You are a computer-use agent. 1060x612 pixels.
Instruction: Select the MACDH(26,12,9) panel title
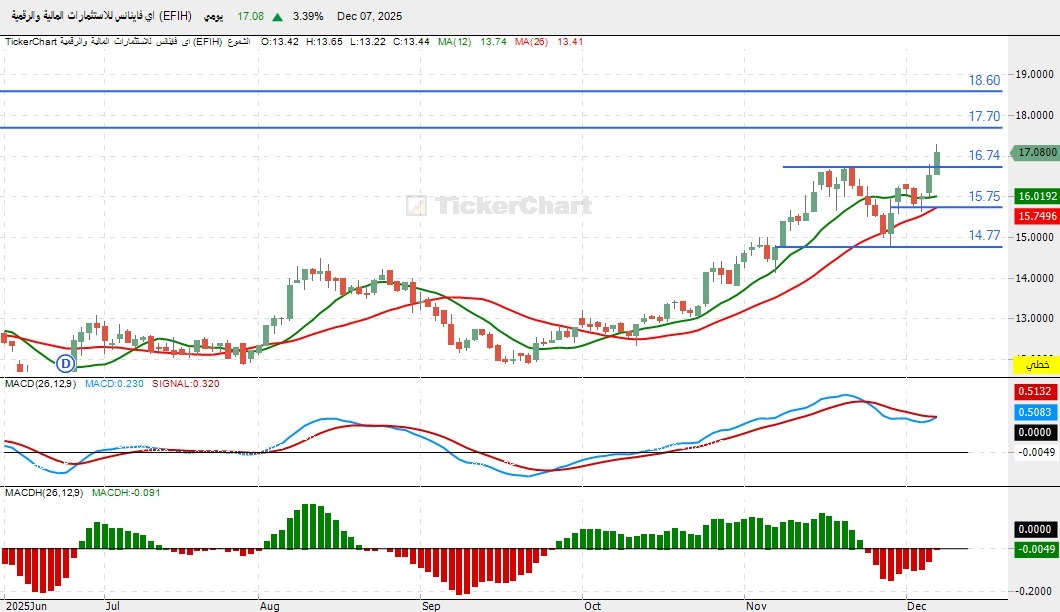(45, 492)
